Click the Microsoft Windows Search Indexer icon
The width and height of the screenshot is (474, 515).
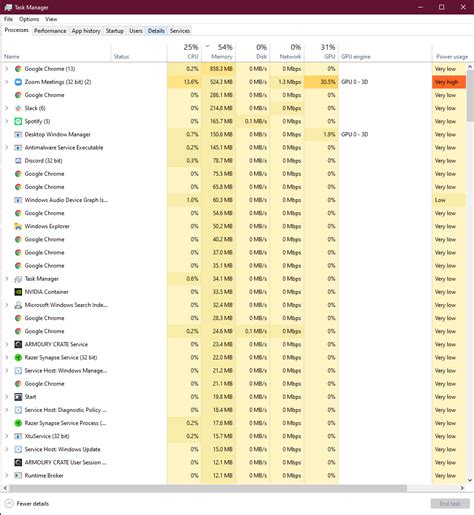pos(18,305)
